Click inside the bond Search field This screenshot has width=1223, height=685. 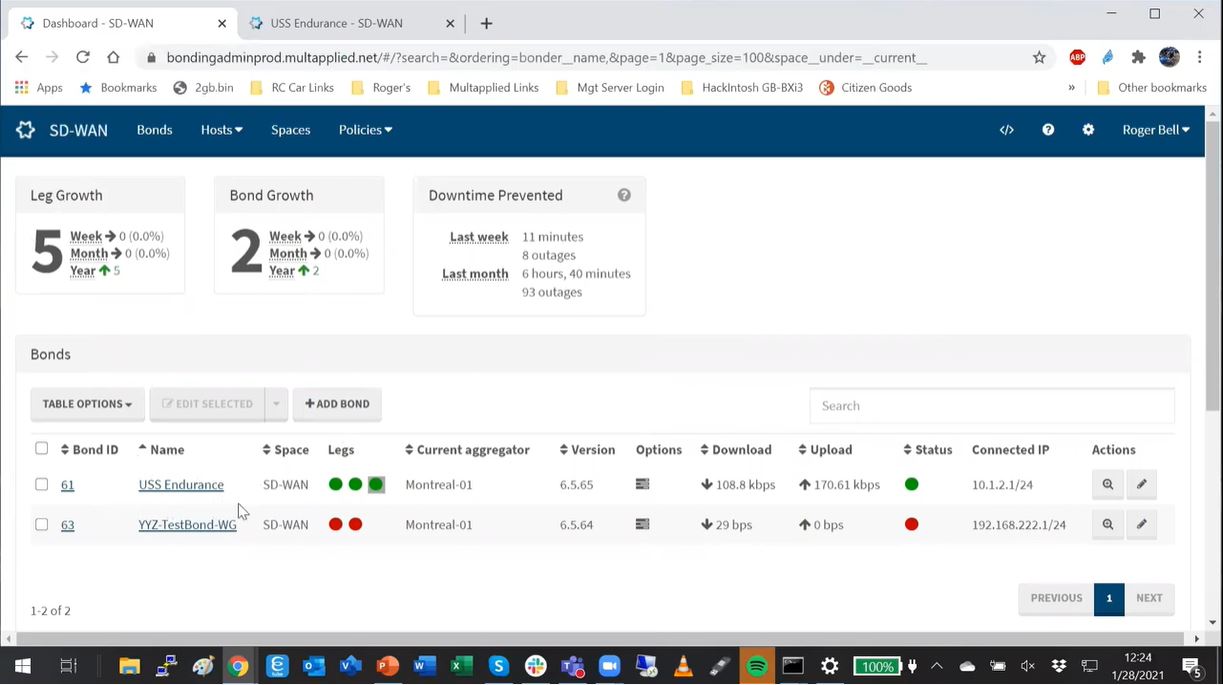[991, 405]
